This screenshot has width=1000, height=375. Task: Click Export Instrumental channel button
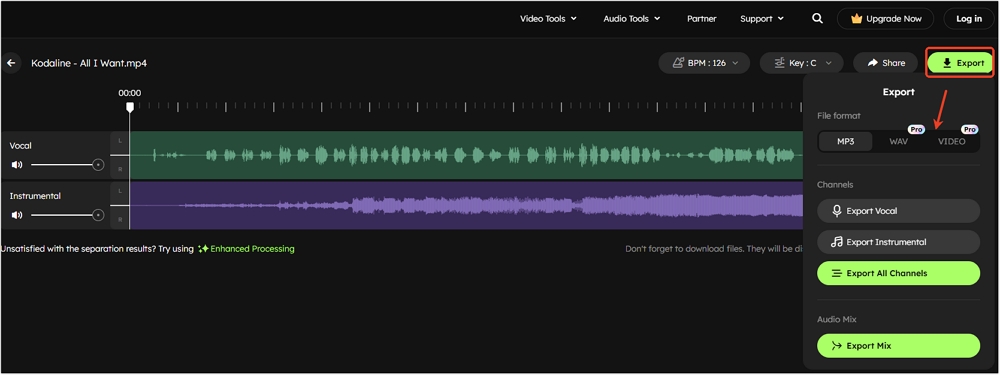[898, 242]
